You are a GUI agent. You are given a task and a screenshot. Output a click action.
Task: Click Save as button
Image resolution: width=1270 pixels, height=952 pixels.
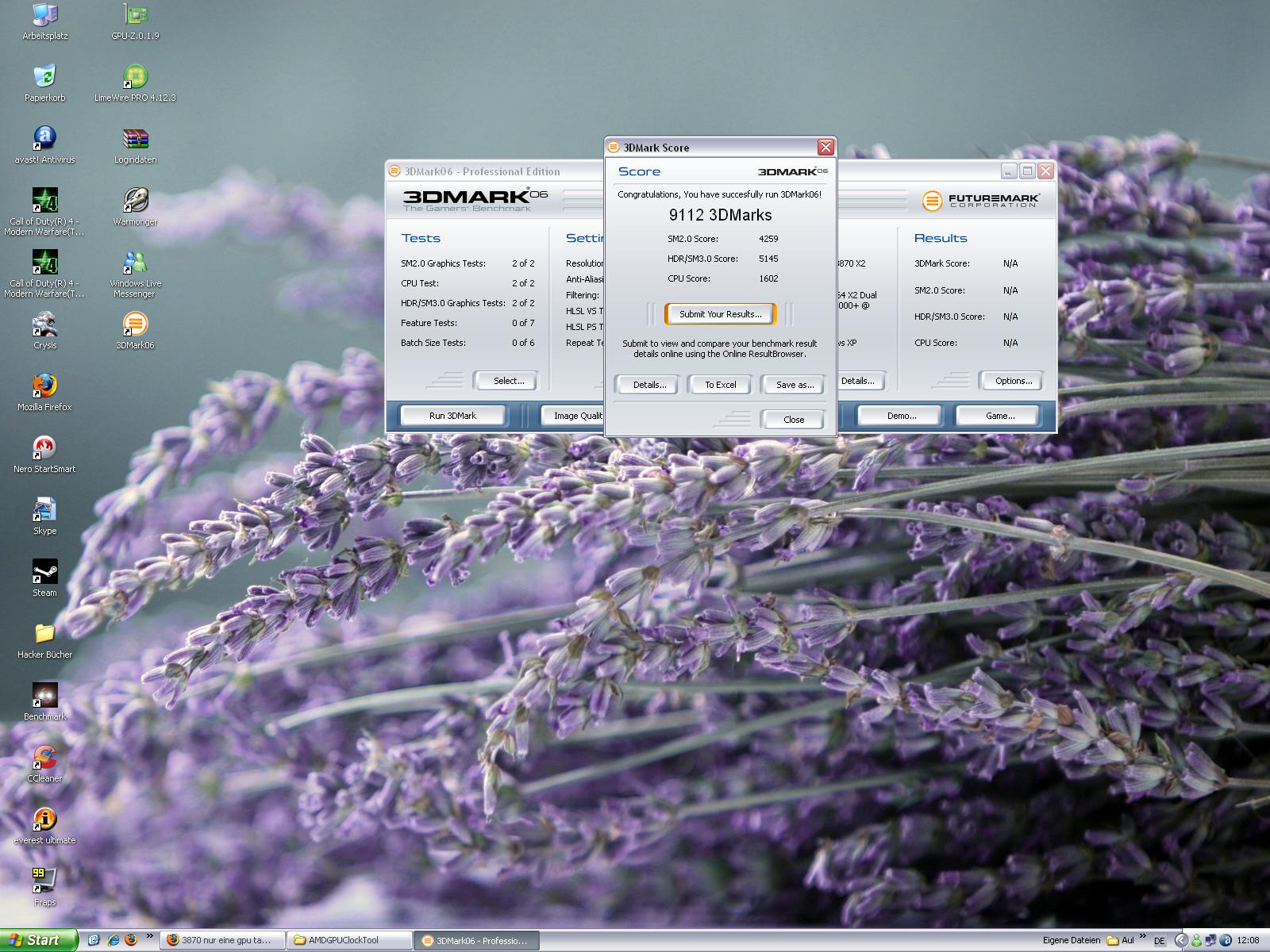coord(794,385)
